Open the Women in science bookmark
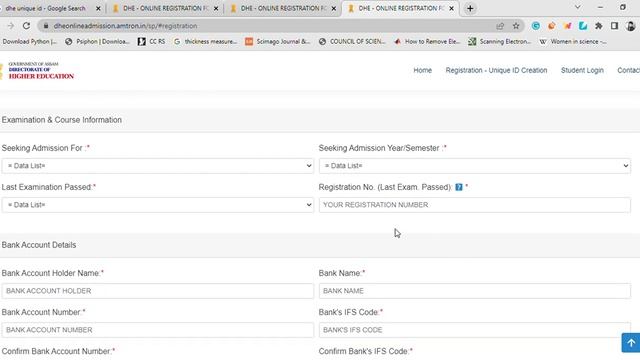Viewport: 640px width, 360px height. (x=573, y=41)
